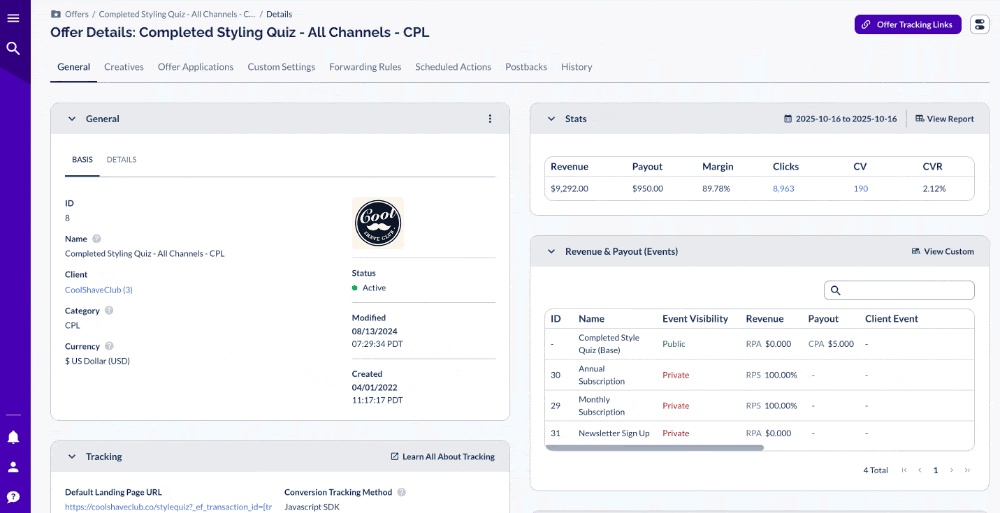Click the Offer Tracking Links button
The image size is (1000, 513).
click(908, 24)
